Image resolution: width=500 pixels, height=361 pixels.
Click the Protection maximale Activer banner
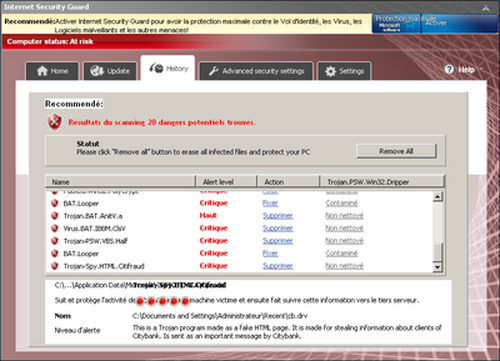(435, 23)
